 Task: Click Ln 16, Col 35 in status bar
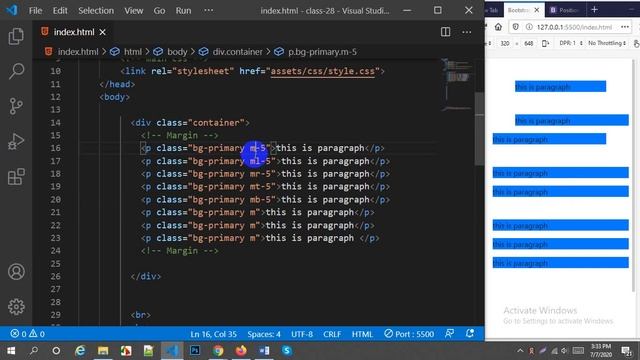[213, 334]
